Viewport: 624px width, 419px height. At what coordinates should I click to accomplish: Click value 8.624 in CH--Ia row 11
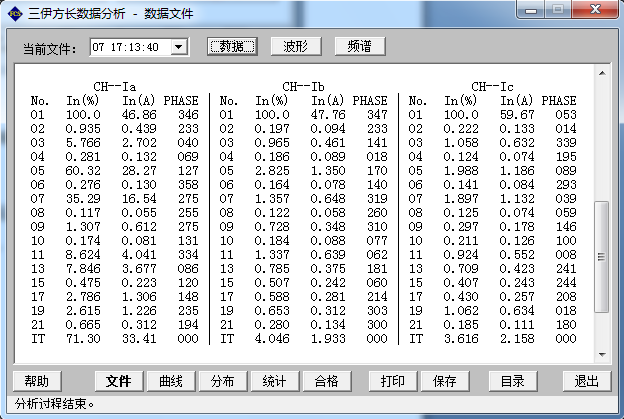[83, 255]
